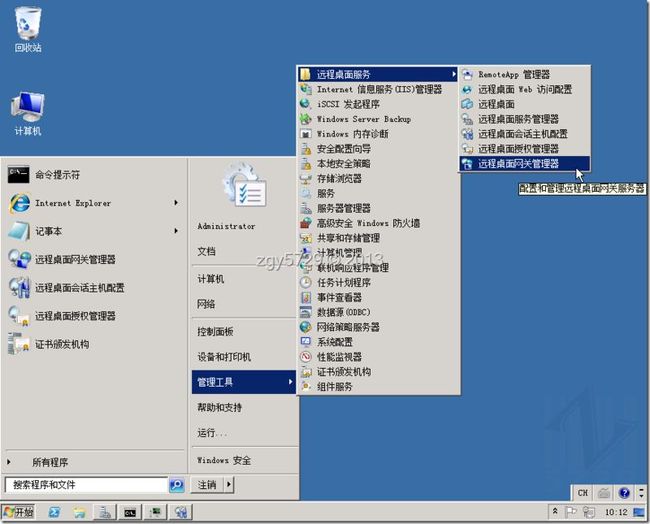Open 证书颁发机构 in the 管理工具 menu
The width and height of the screenshot is (650, 524).
(378, 372)
